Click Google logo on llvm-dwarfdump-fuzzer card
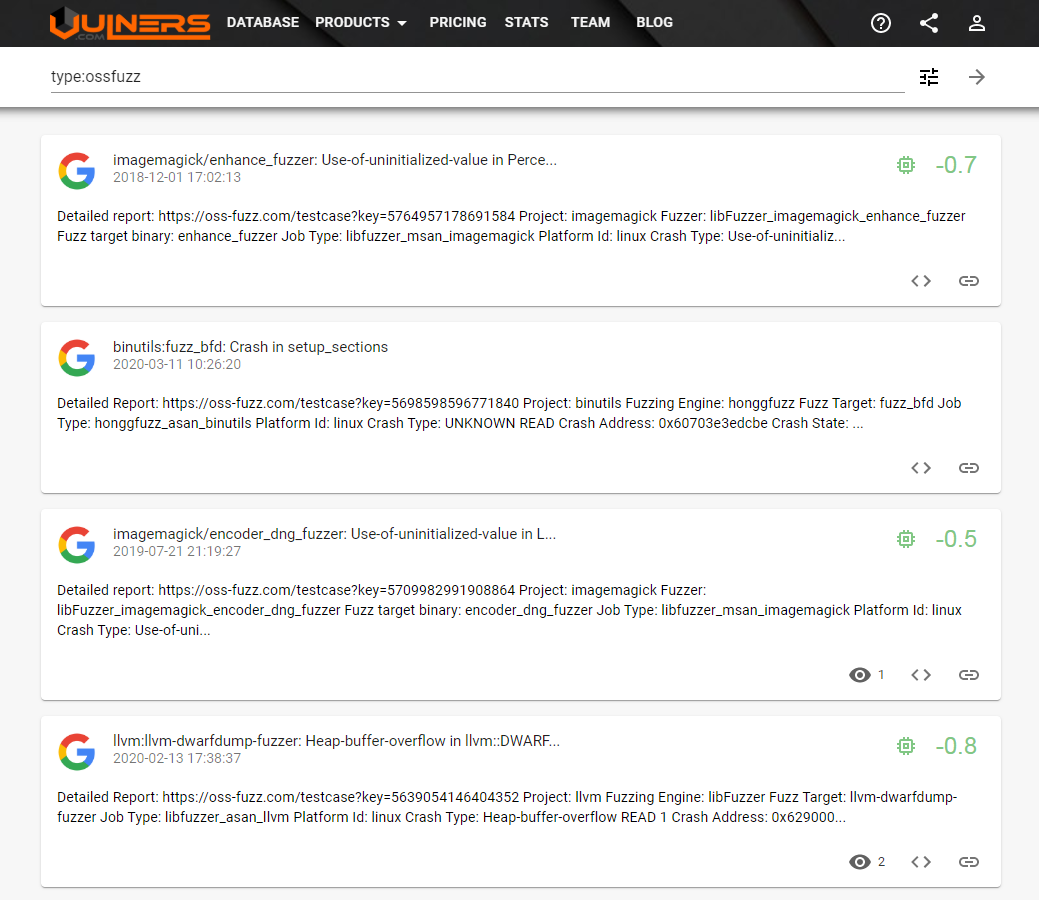 (77, 751)
